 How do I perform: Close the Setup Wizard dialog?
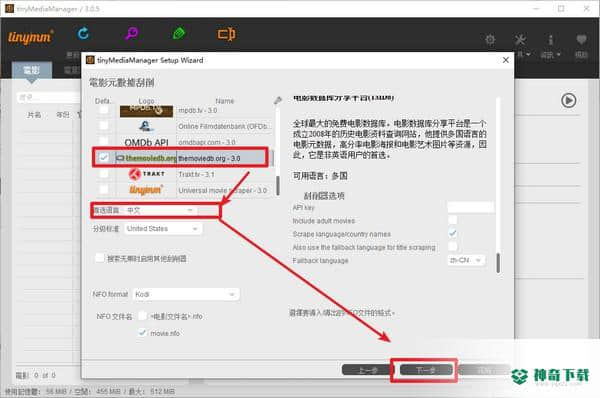click(x=505, y=60)
